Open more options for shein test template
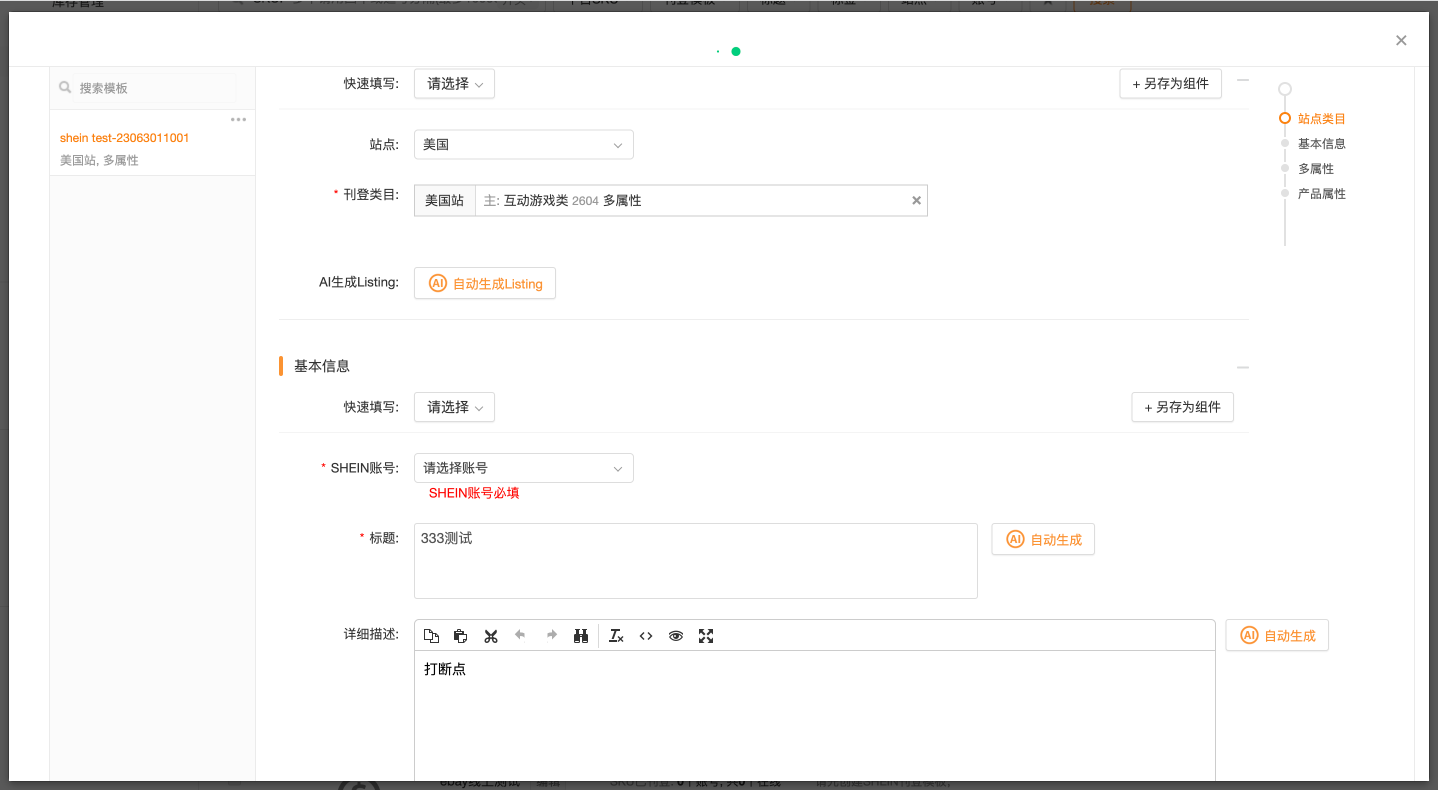 pos(238,120)
